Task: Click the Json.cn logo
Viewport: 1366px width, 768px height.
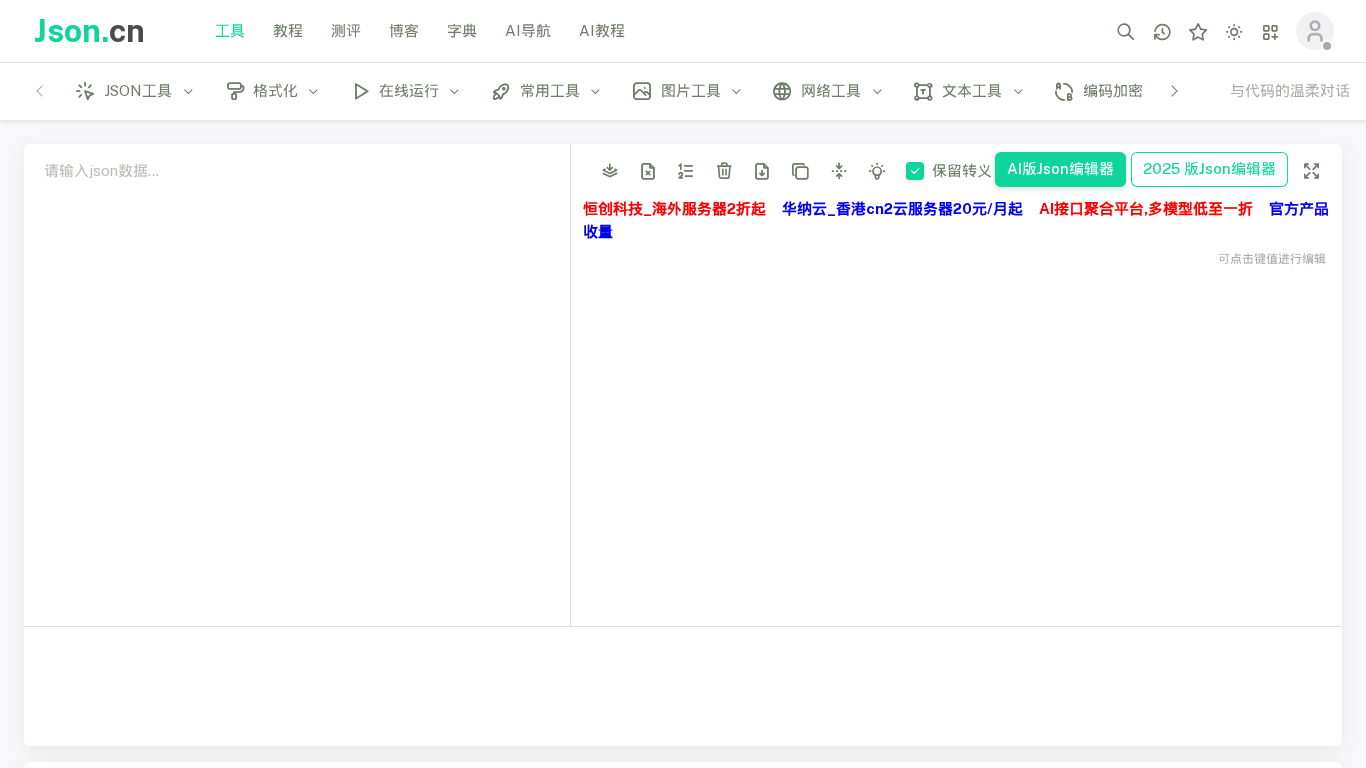Action: point(89,31)
